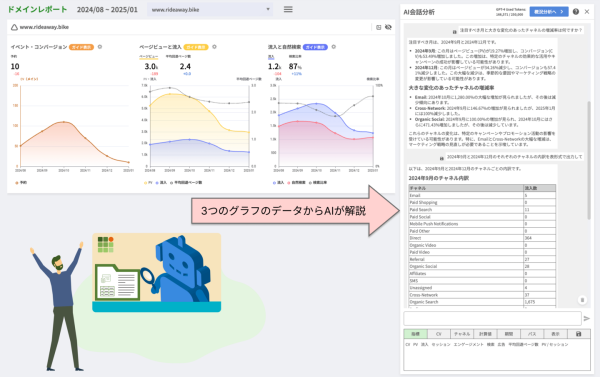Click the triangle icon before www.rideaway.bike
The image size is (600, 377).
point(14,27)
